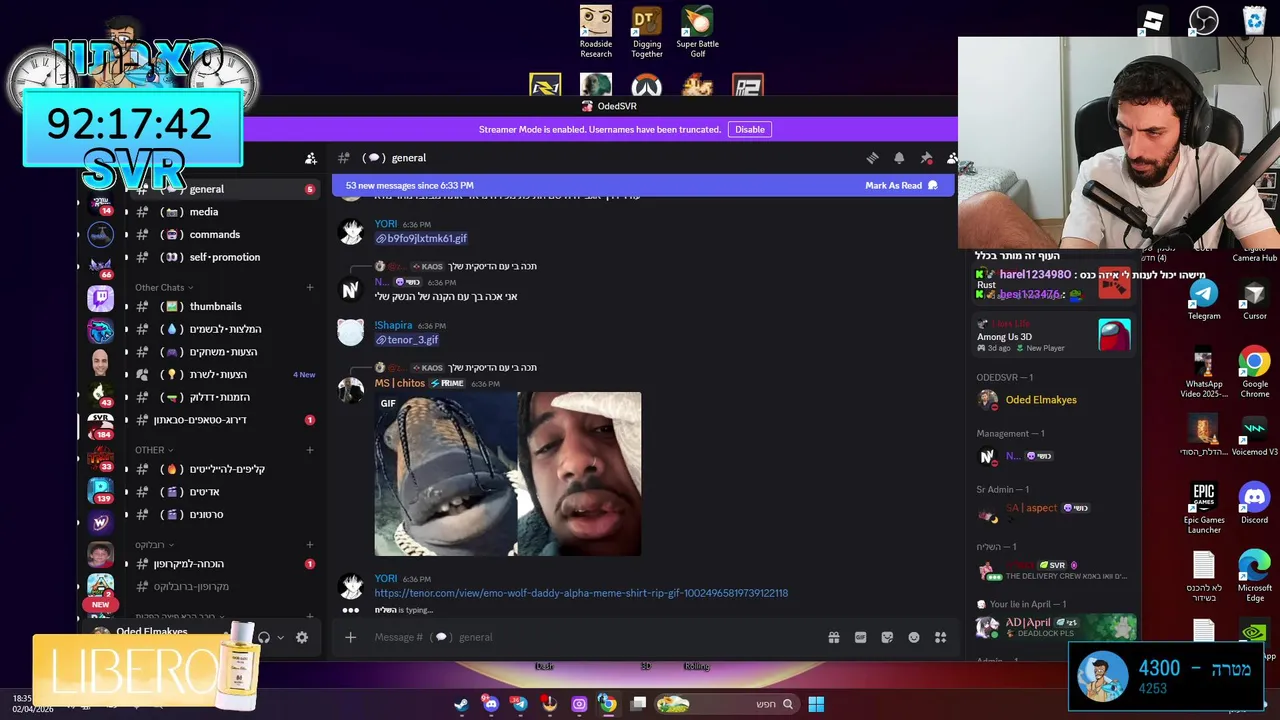Screen dimensions: 1280x720
Task: Open Telegram desktop shortcut
Action: pos(1204,300)
